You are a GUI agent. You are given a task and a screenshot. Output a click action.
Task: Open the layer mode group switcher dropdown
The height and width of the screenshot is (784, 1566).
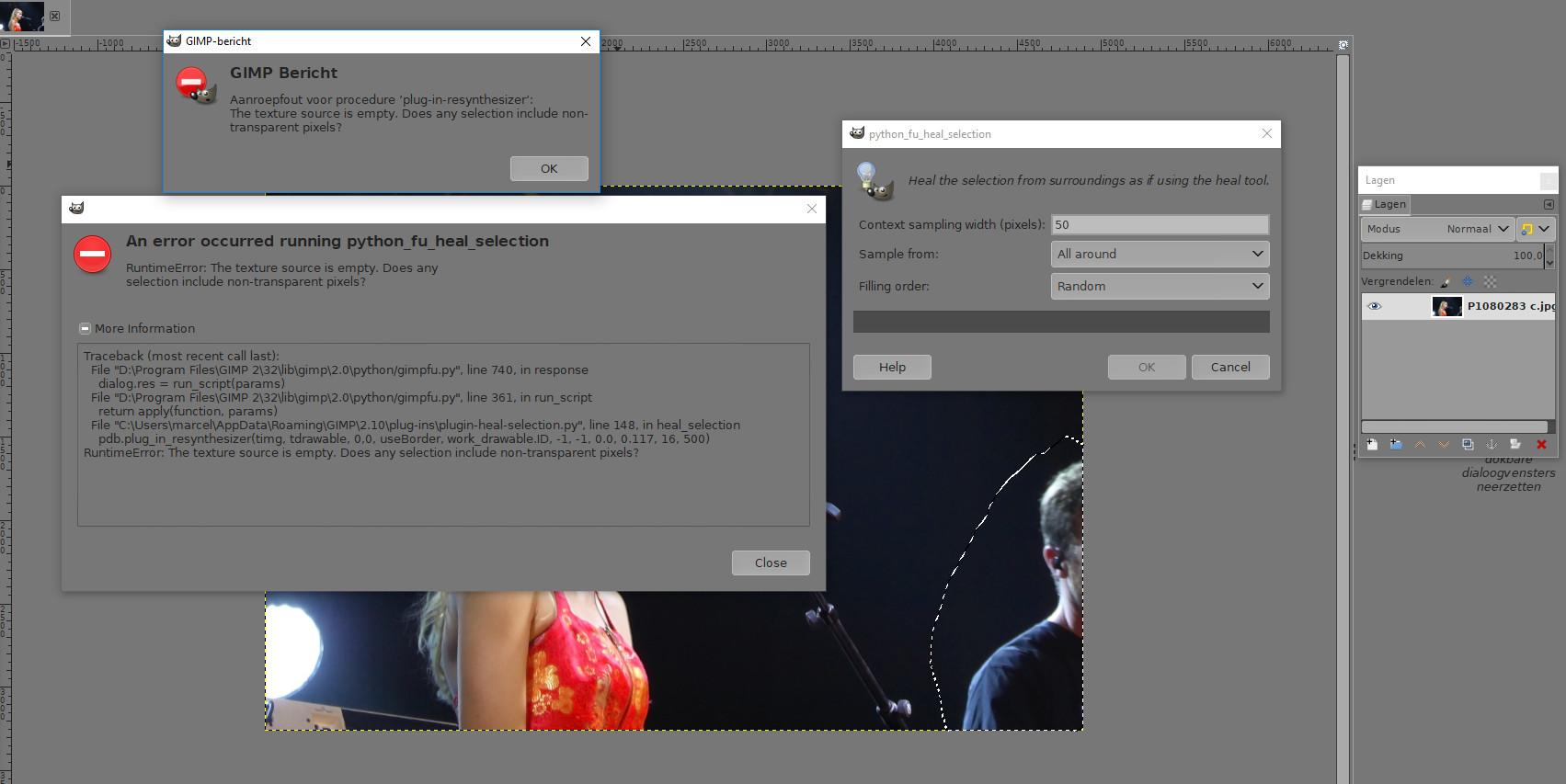pos(1536,229)
